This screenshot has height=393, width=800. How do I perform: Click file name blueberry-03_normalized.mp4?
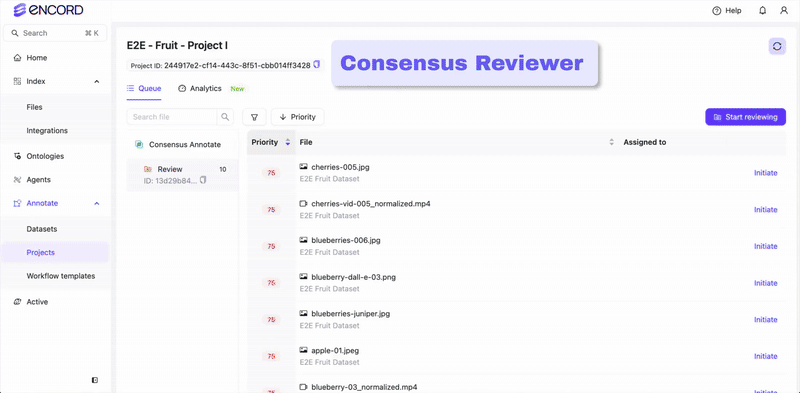(x=364, y=387)
